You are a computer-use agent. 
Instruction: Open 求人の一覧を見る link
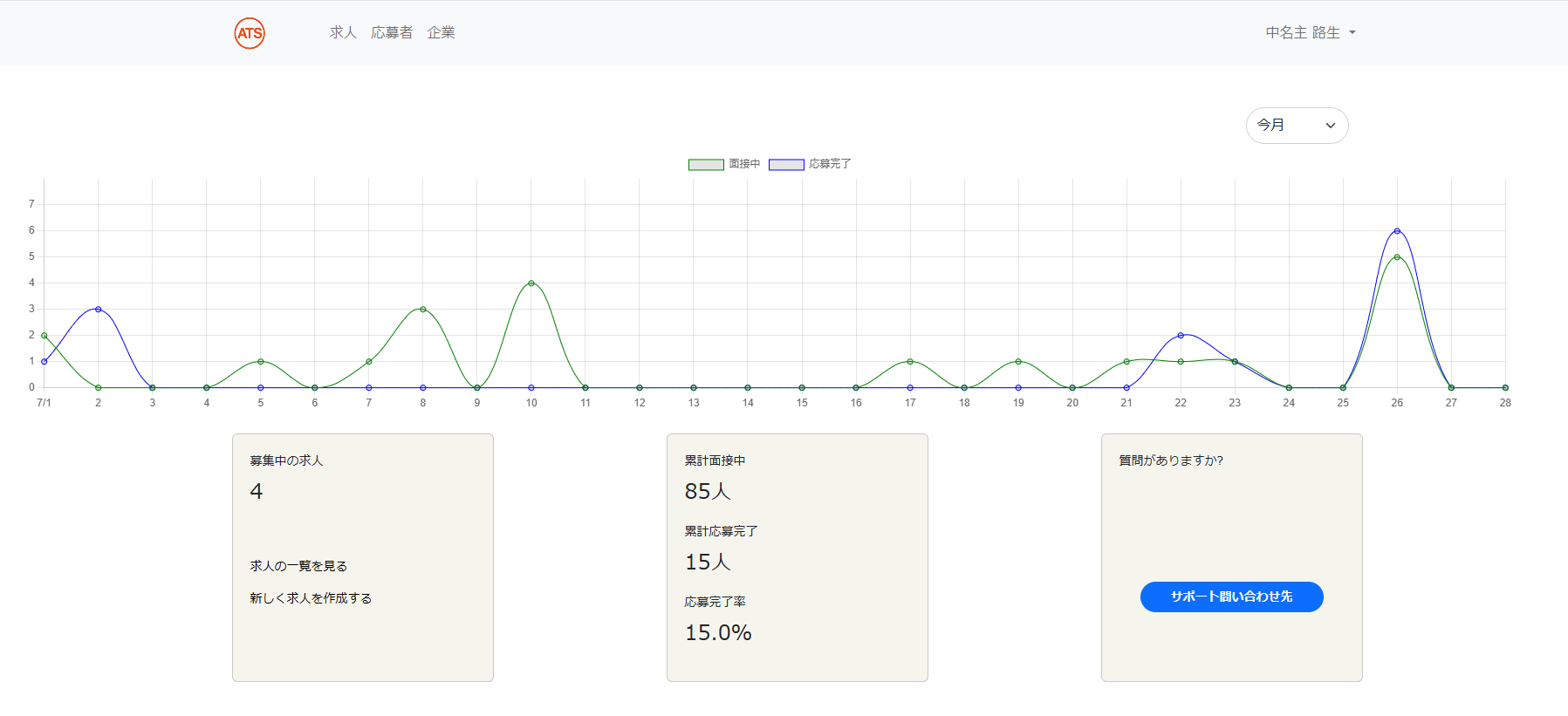298,566
